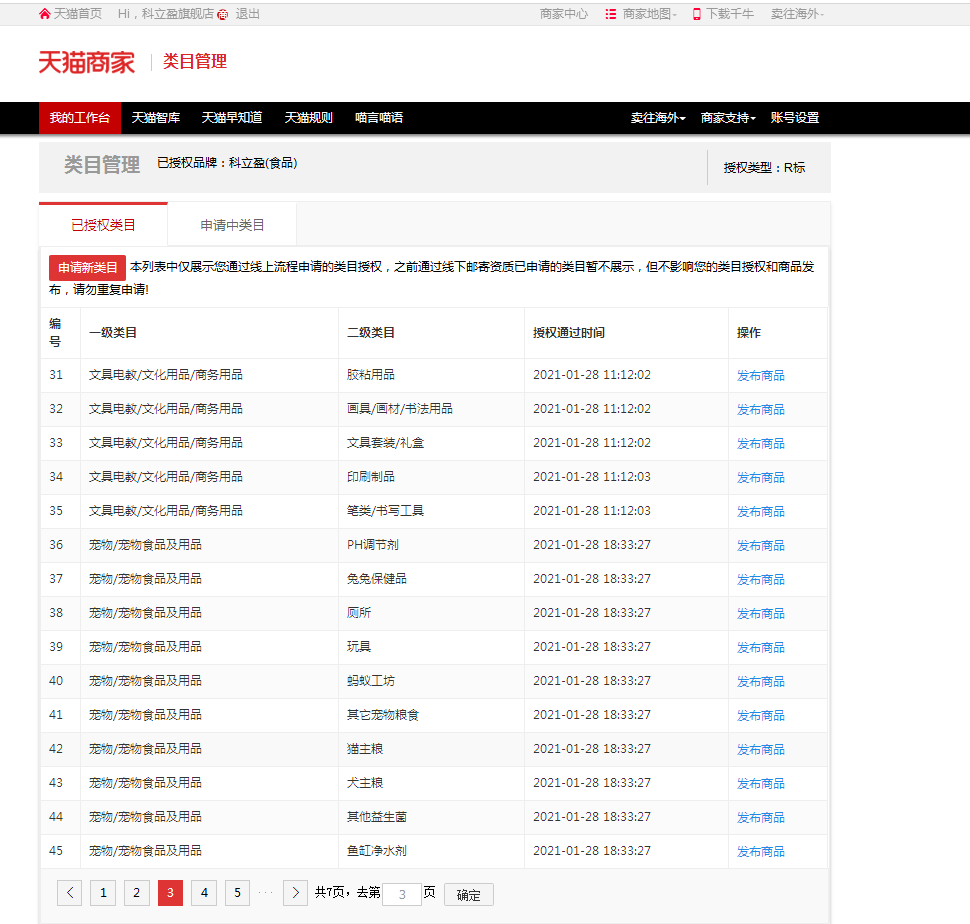The height and width of the screenshot is (924, 970).
Task: Switch to 申请中类目 tab
Action: pyautogui.click(x=232, y=225)
